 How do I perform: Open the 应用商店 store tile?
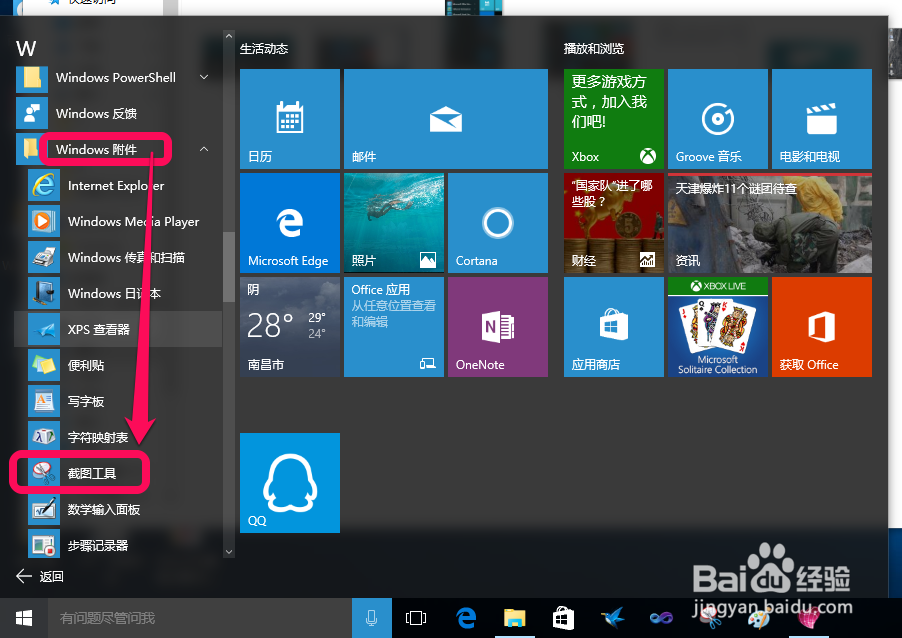[614, 327]
